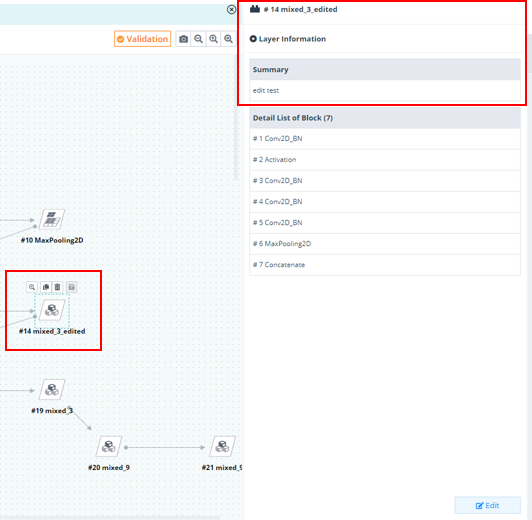The width and height of the screenshot is (532, 520).
Task: Click the zoom out magnifier icon
Action: tap(198, 39)
